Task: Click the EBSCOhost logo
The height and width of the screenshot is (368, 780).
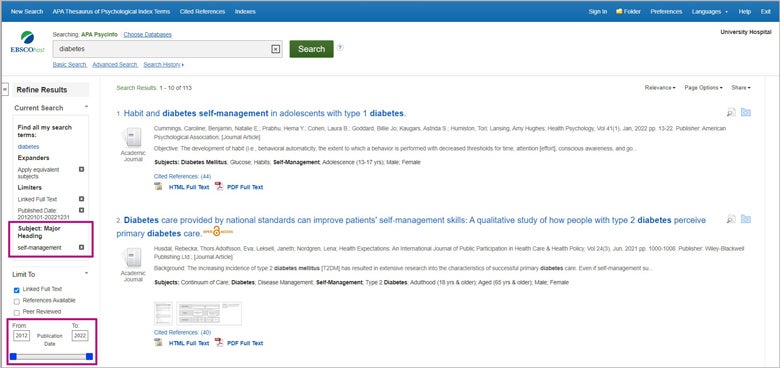Action: (x=27, y=43)
